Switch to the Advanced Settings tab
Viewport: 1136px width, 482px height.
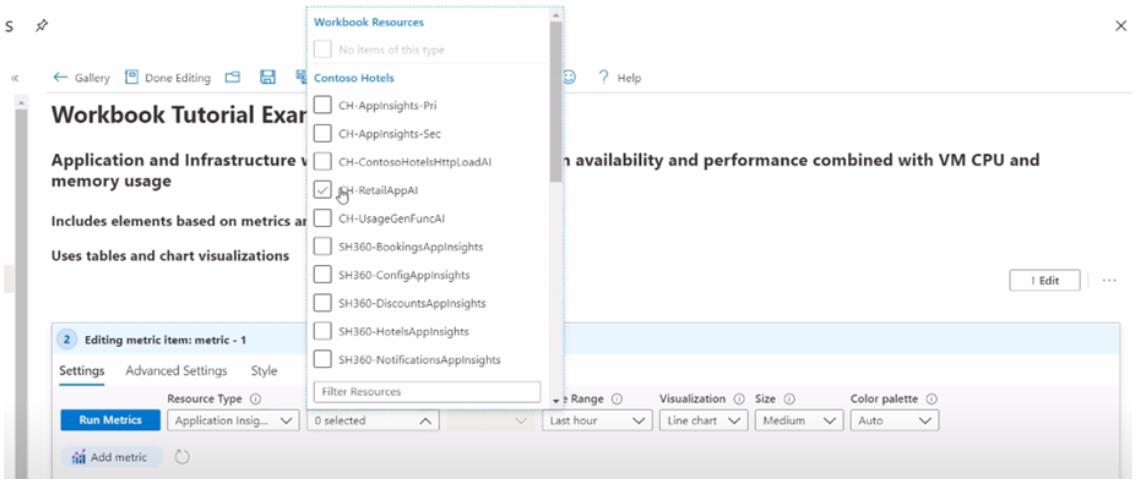click(x=176, y=370)
